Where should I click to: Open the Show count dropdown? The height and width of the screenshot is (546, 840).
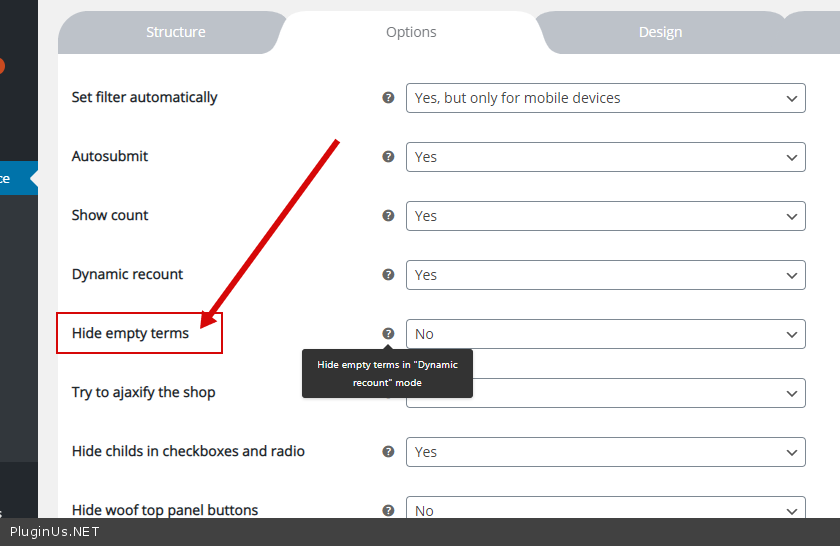(x=605, y=216)
